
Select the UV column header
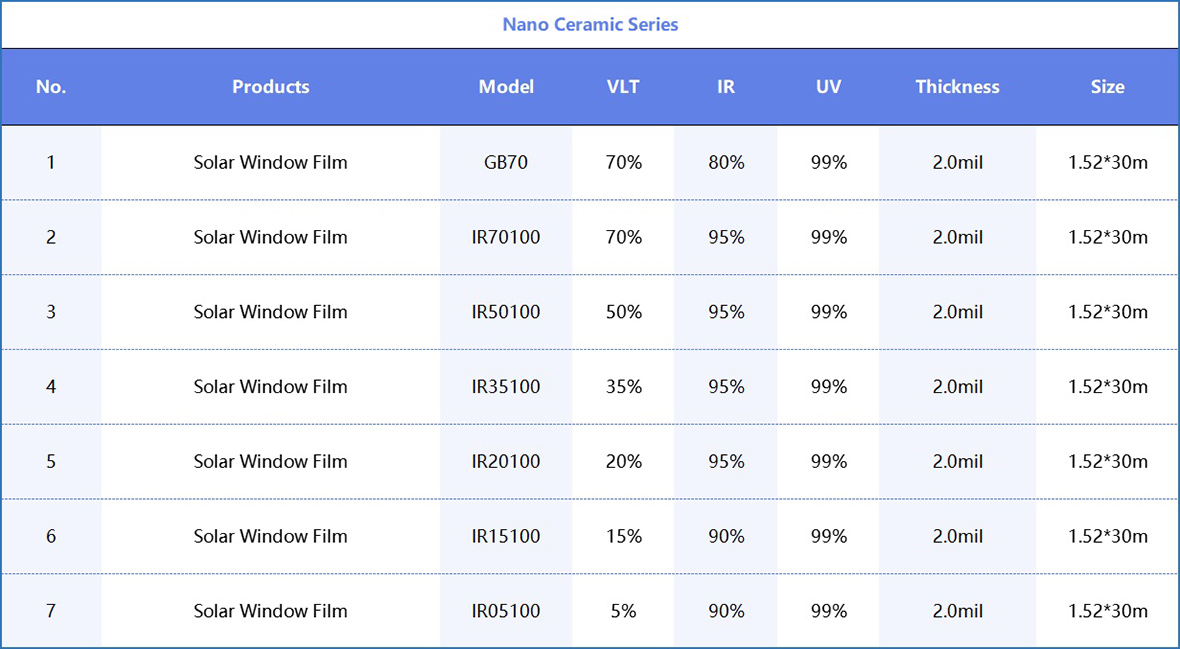[x=828, y=87]
